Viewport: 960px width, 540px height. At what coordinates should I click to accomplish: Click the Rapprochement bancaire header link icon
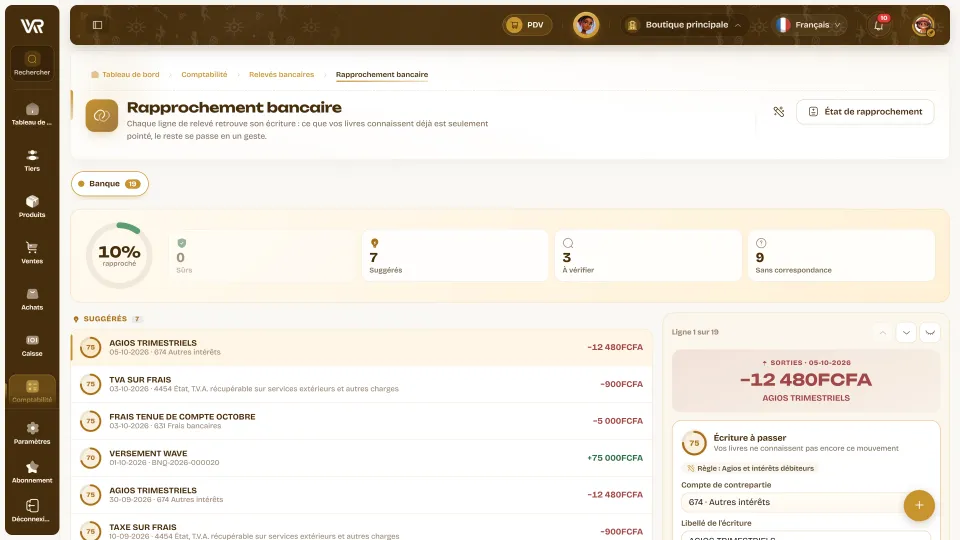(x=102, y=116)
